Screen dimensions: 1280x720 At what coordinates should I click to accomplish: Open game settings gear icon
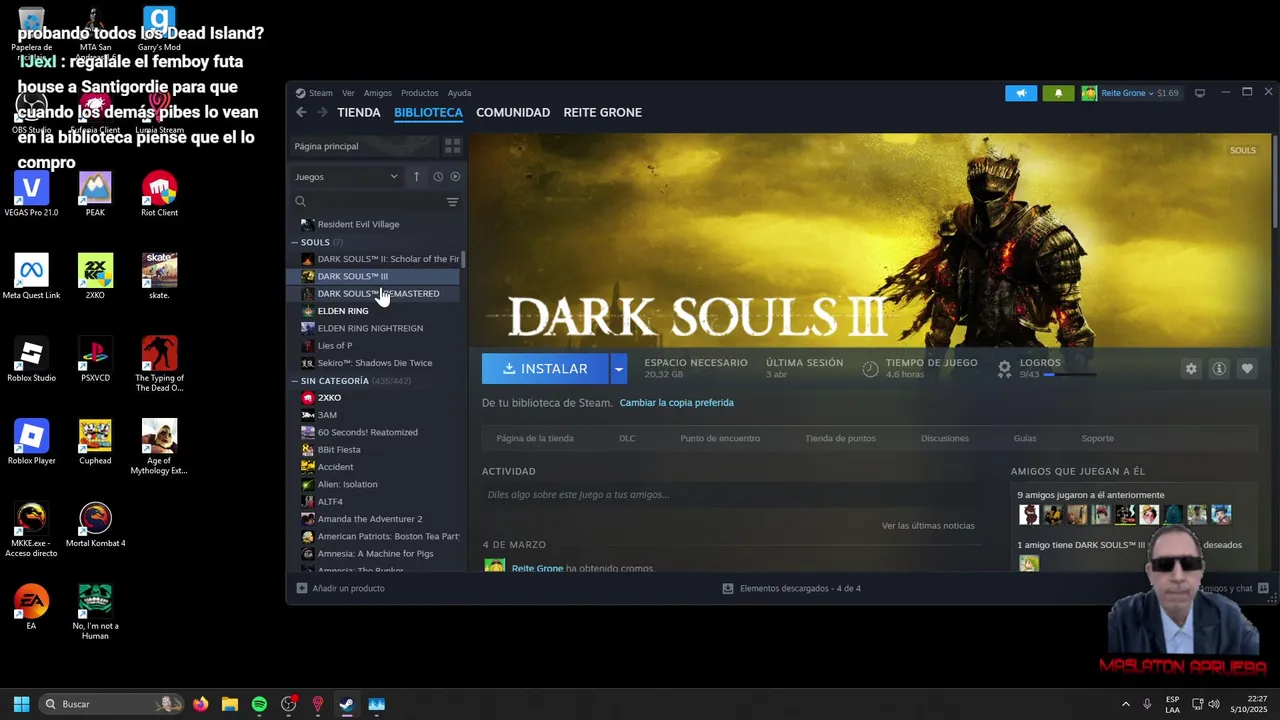click(1191, 369)
